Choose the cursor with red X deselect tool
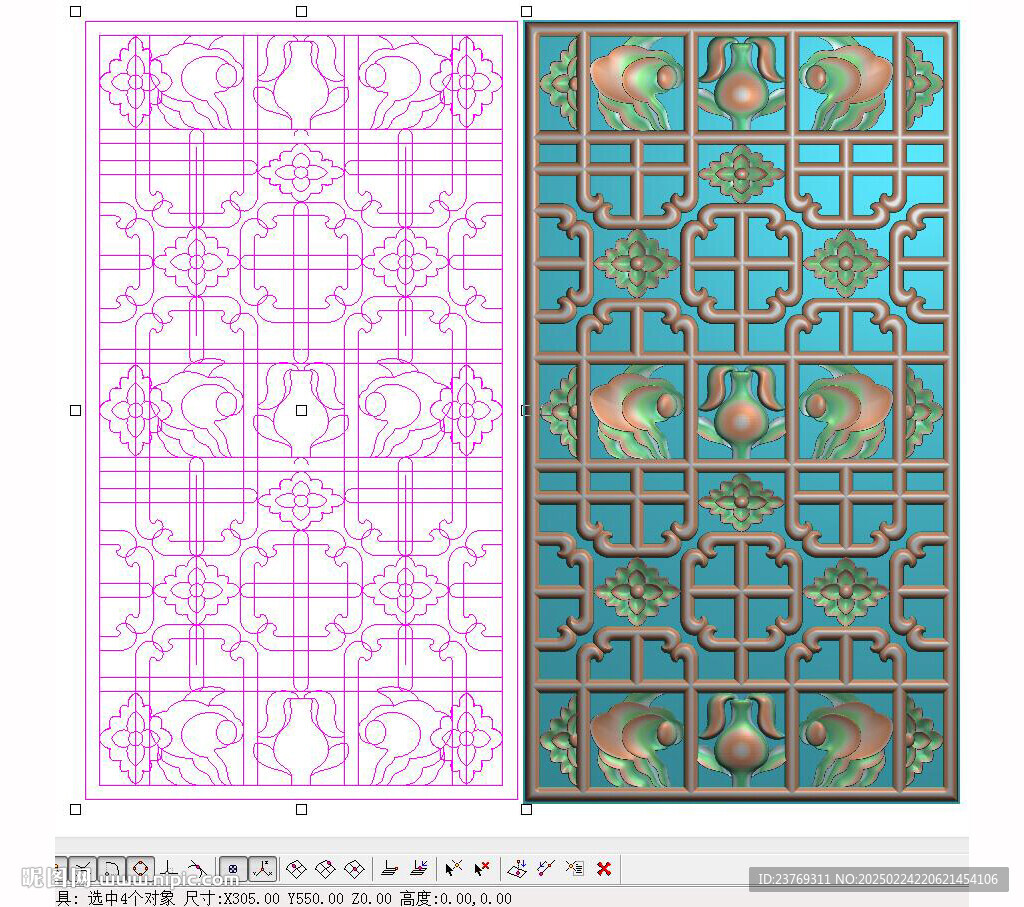The image size is (1024, 907). [x=482, y=869]
